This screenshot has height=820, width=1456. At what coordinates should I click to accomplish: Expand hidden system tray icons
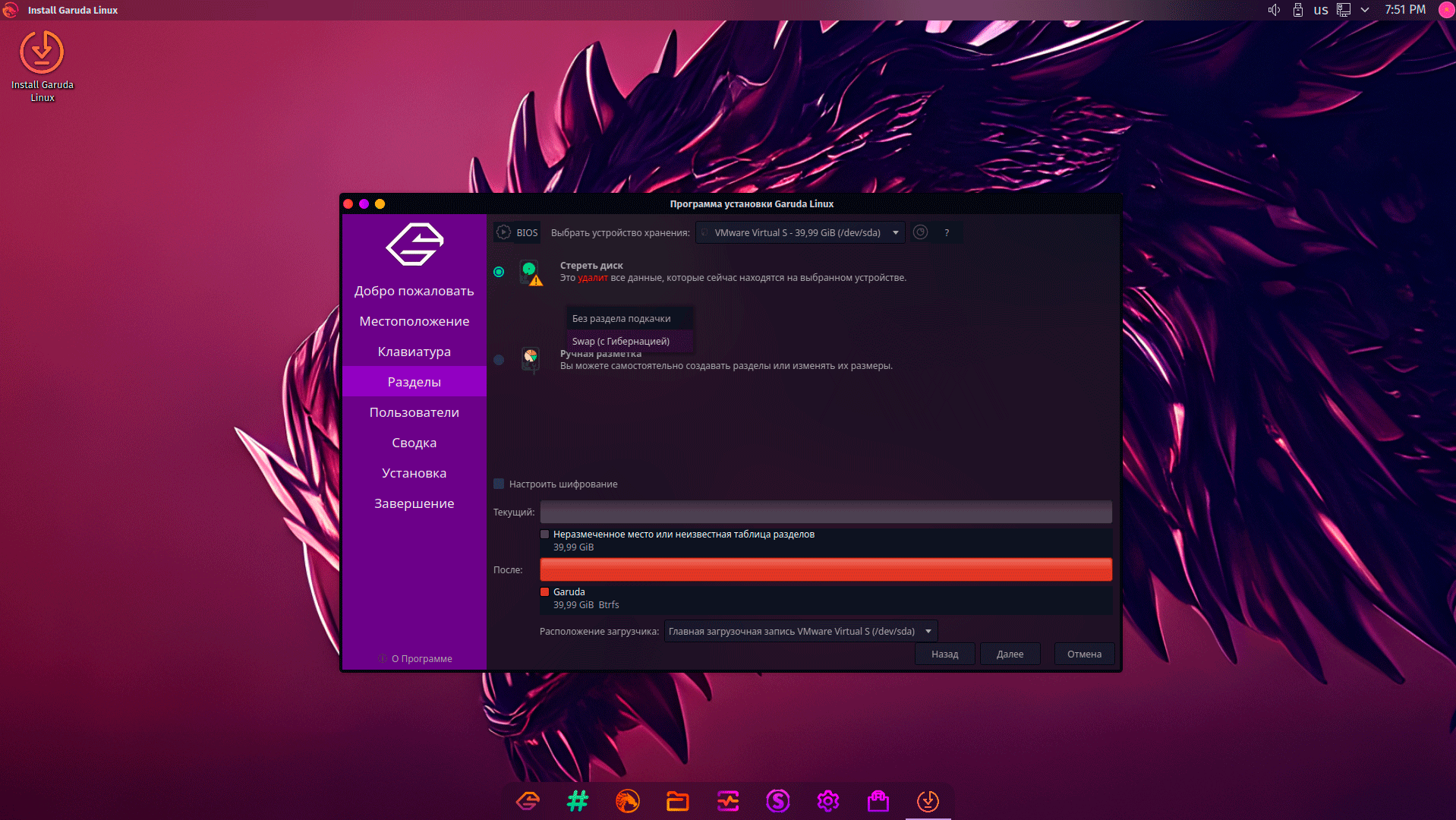[1365, 10]
